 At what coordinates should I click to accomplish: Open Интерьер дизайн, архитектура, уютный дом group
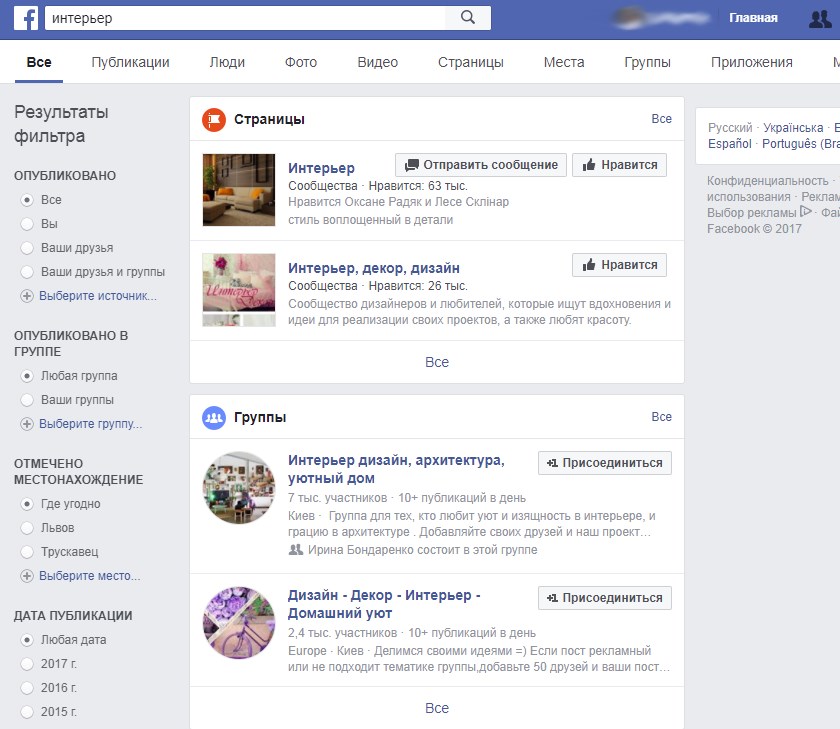pos(396,469)
